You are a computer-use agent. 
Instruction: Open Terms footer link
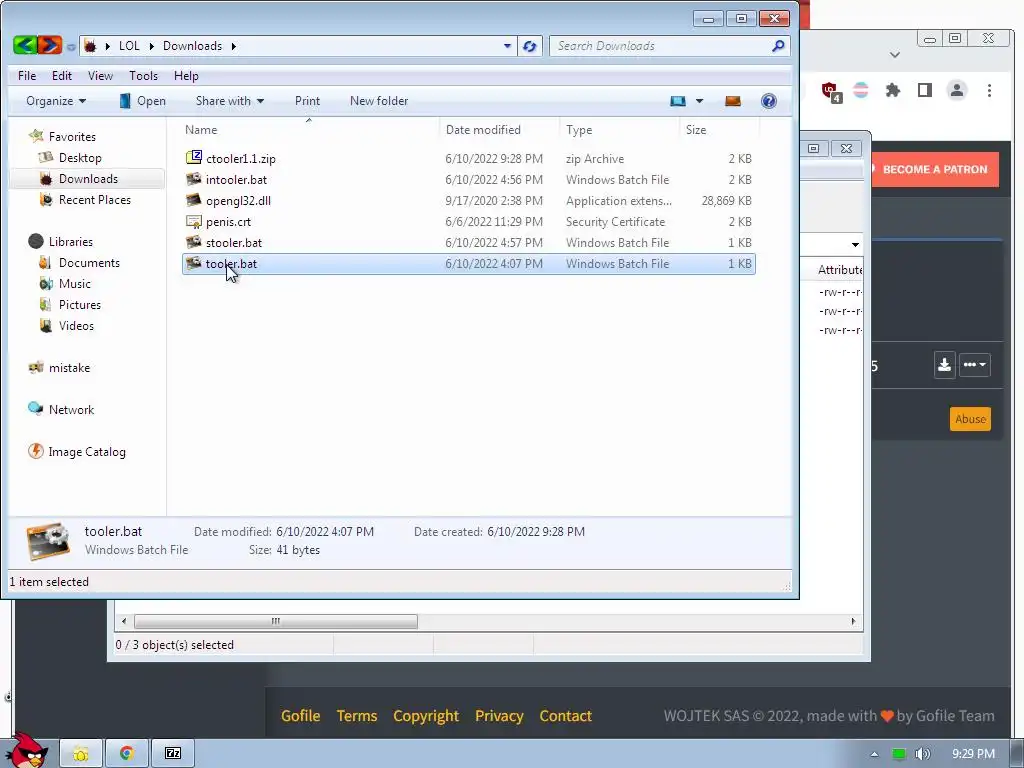(x=357, y=716)
